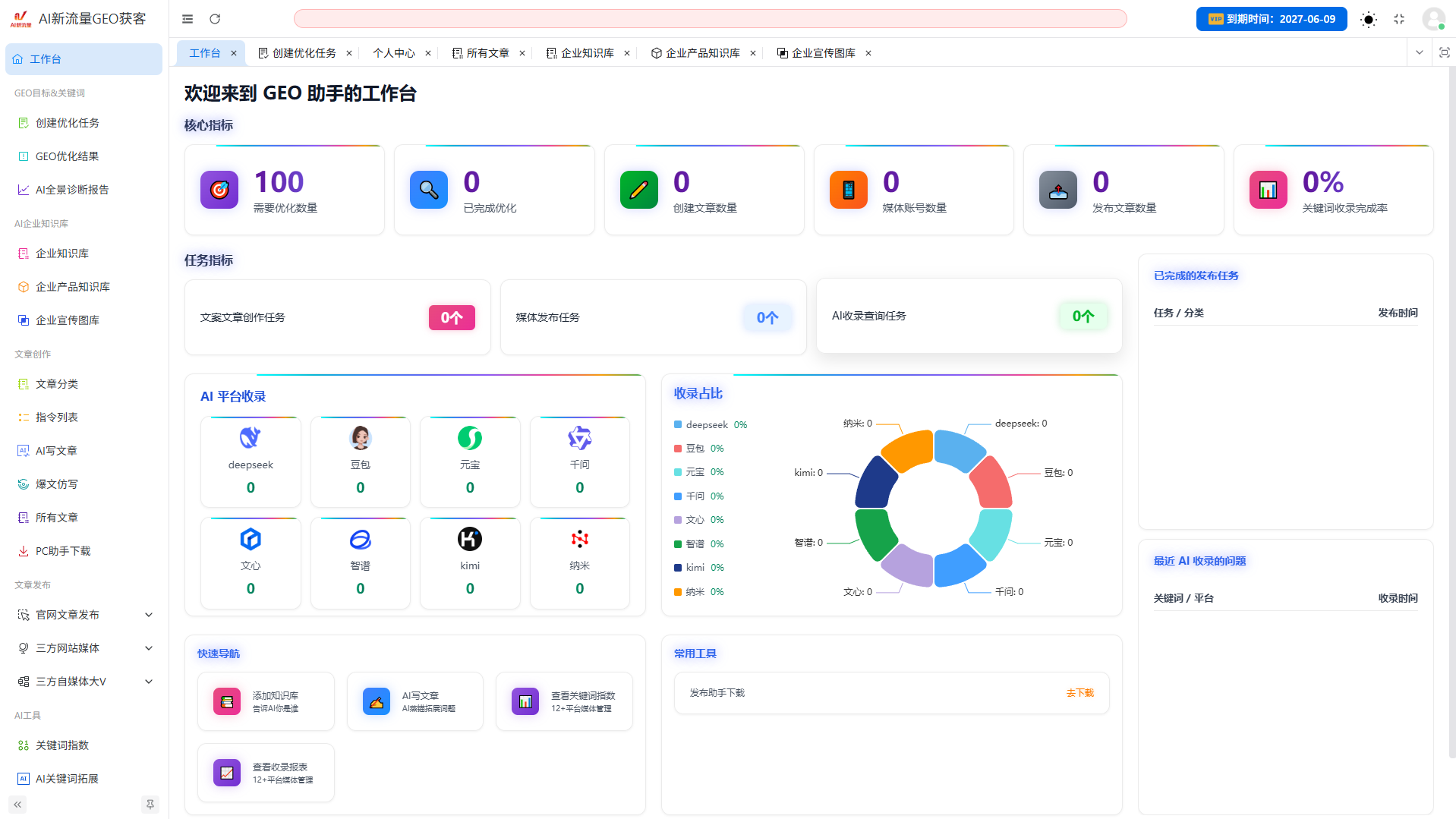Click the 媒体账号数量 phone icon

849,190
